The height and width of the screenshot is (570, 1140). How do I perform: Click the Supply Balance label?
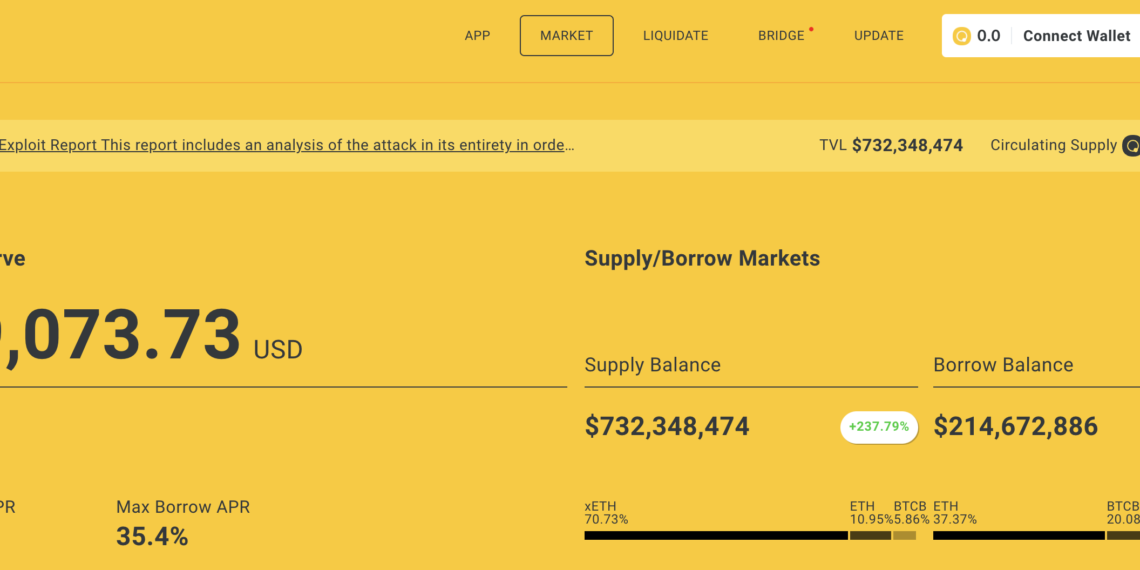652,364
